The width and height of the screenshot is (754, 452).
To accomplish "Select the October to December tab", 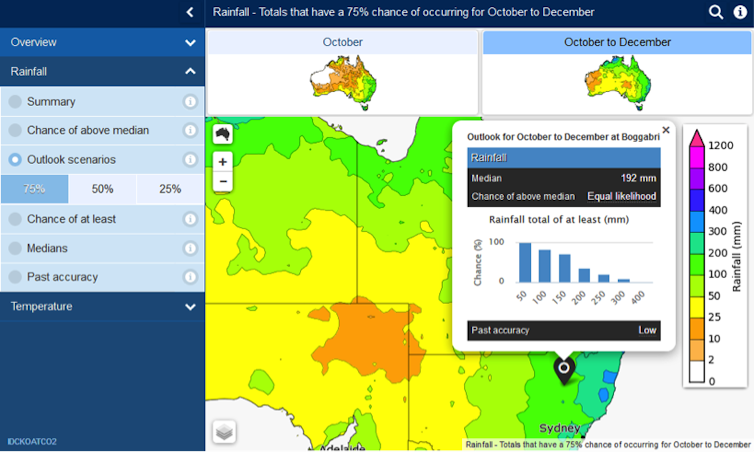I will 617,43.
